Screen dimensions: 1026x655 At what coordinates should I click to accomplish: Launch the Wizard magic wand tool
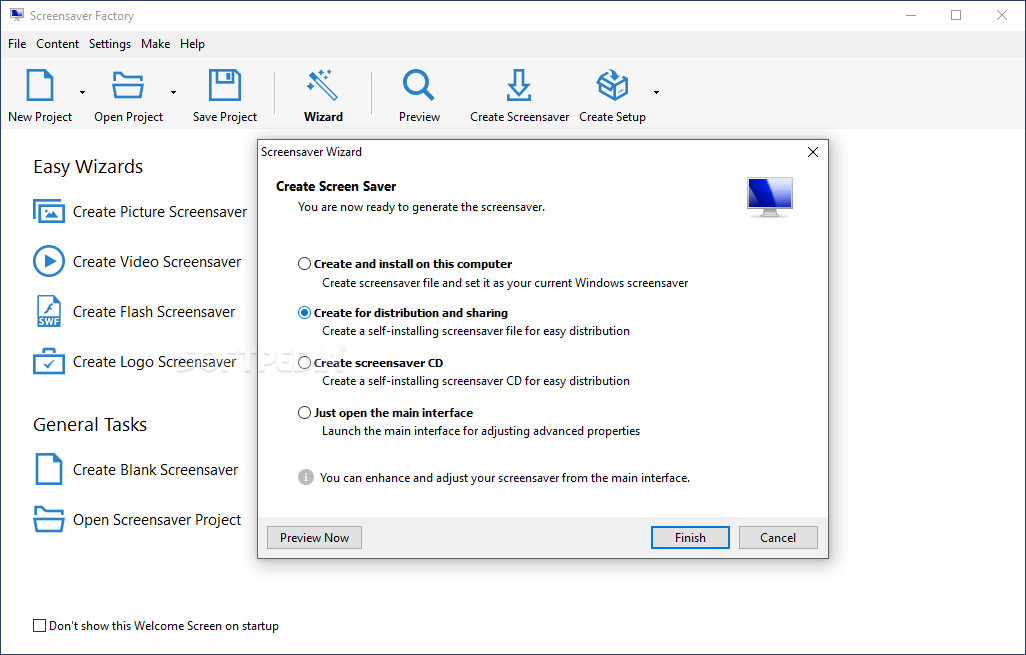pyautogui.click(x=323, y=85)
